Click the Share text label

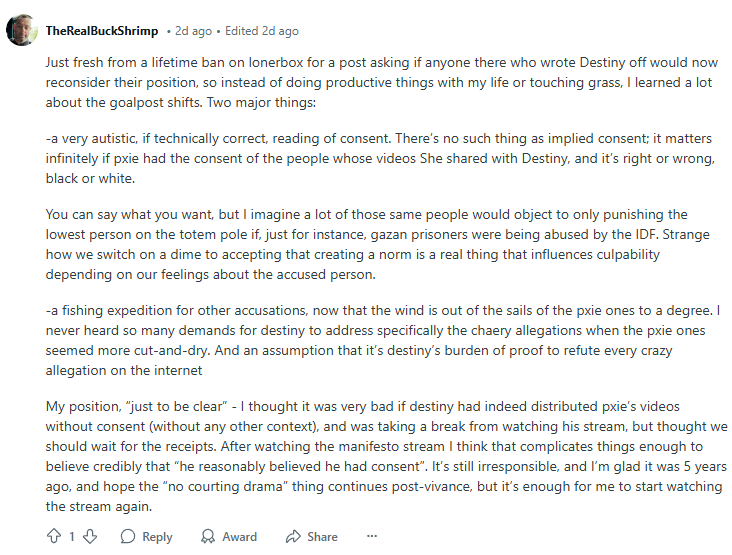(x=322, y=537)
